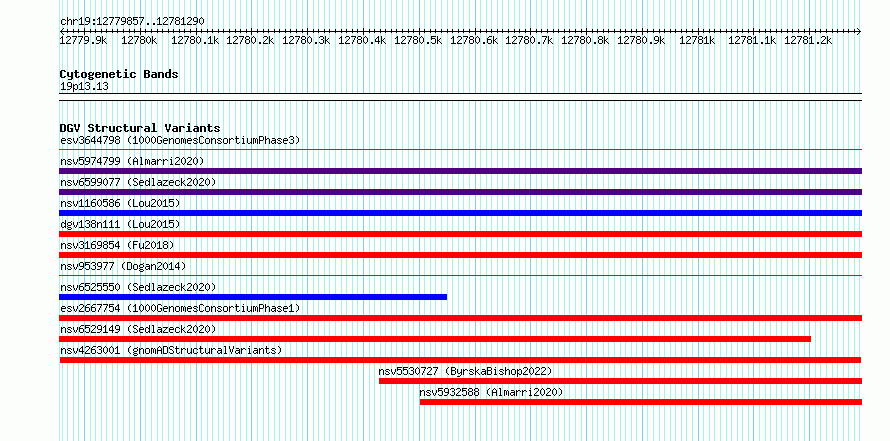This screenshot has height=441, width=890.
Task: Select the nsv5932588 (Almarri2020) label
Action: (x=491, y=392)
